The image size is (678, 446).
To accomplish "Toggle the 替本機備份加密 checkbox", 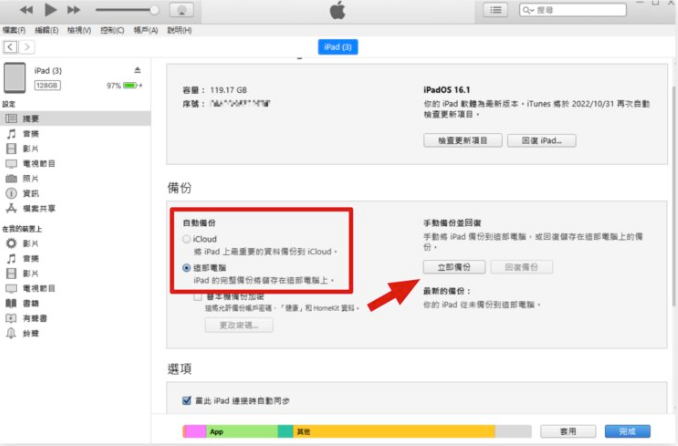I will (198, 297).
